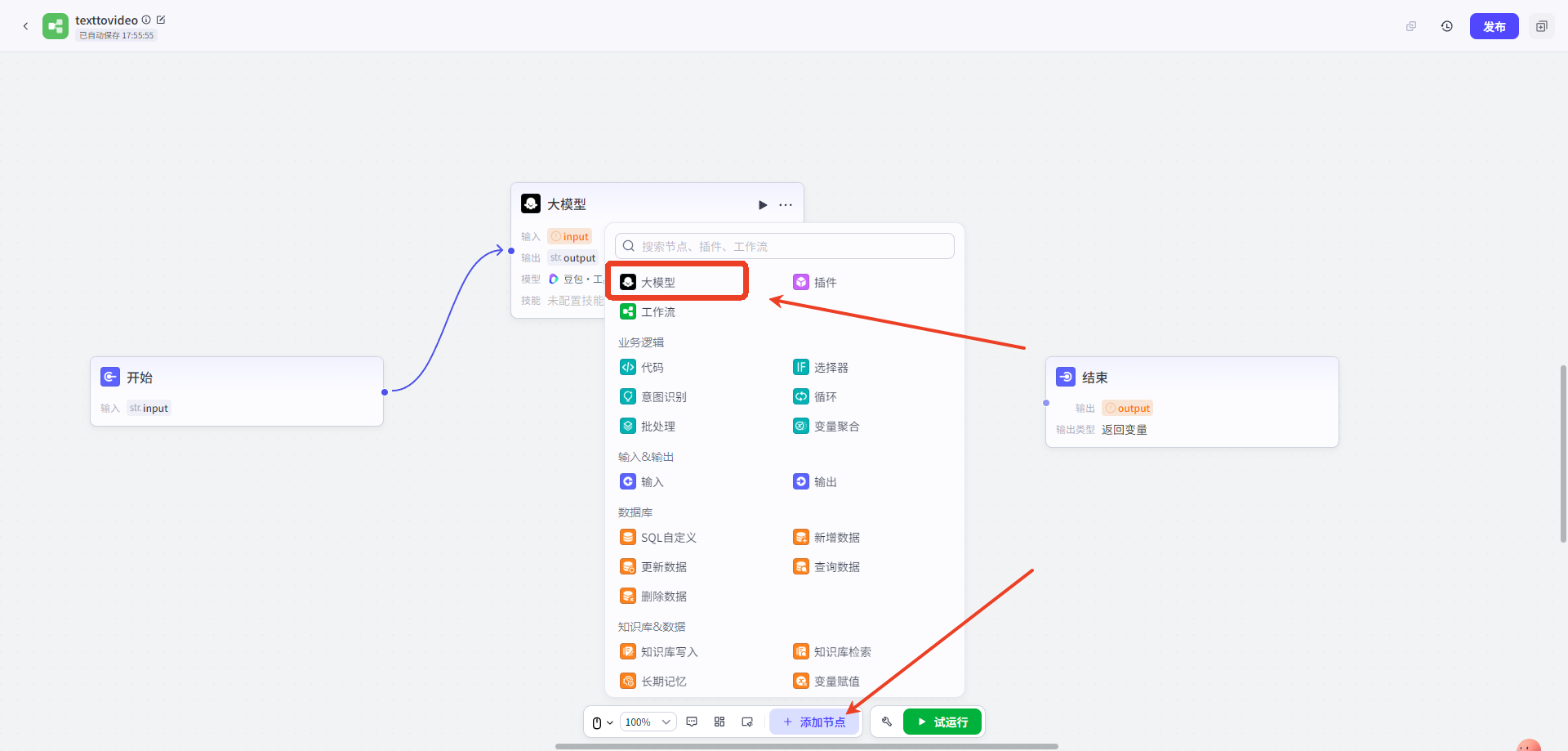Toggle comment icon in bottom toolbar
This screenshot has width=1568, height=751.
[692, 722]
